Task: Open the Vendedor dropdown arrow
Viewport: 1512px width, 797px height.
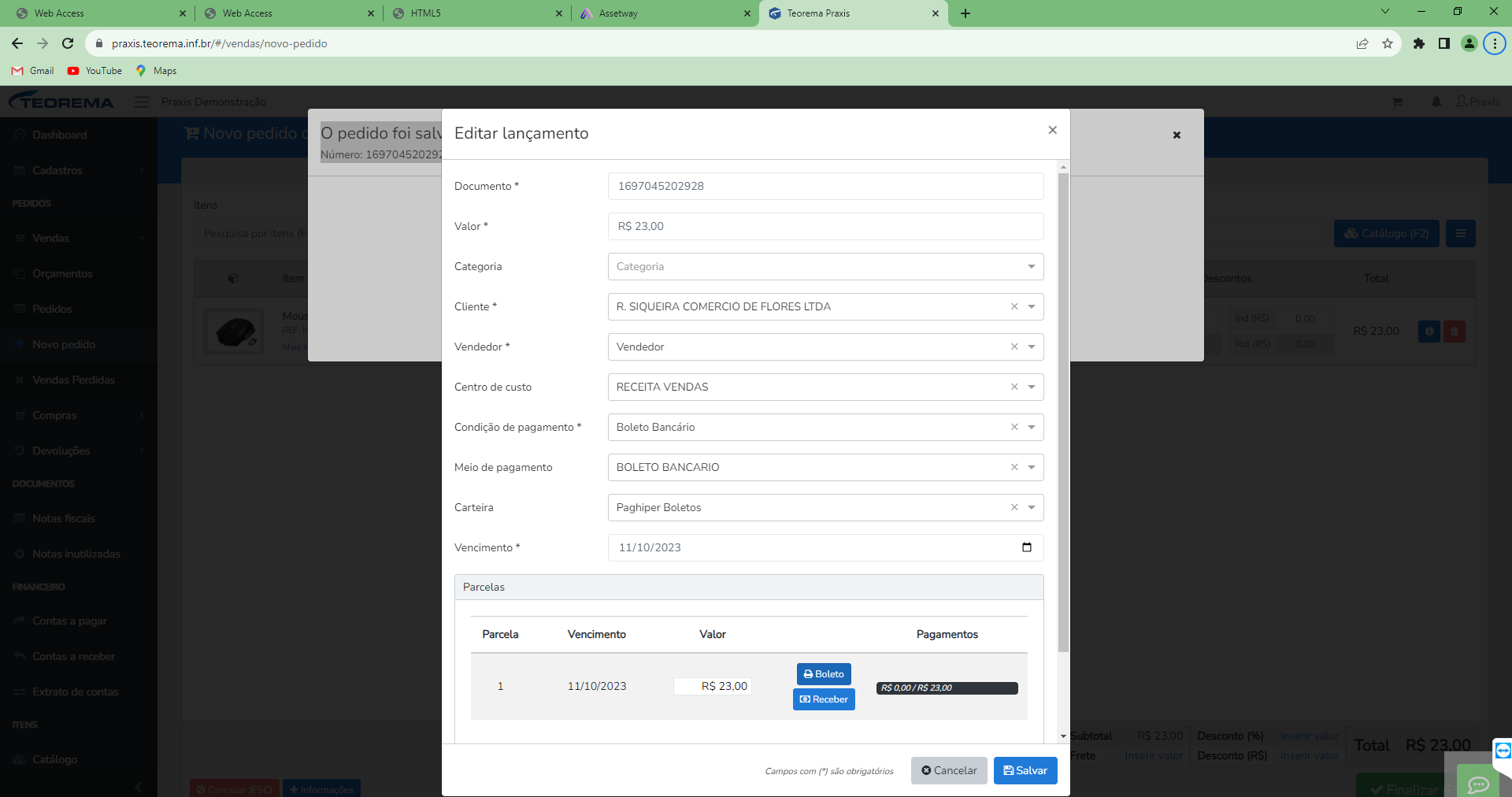Action: (x=1032, y=347)
